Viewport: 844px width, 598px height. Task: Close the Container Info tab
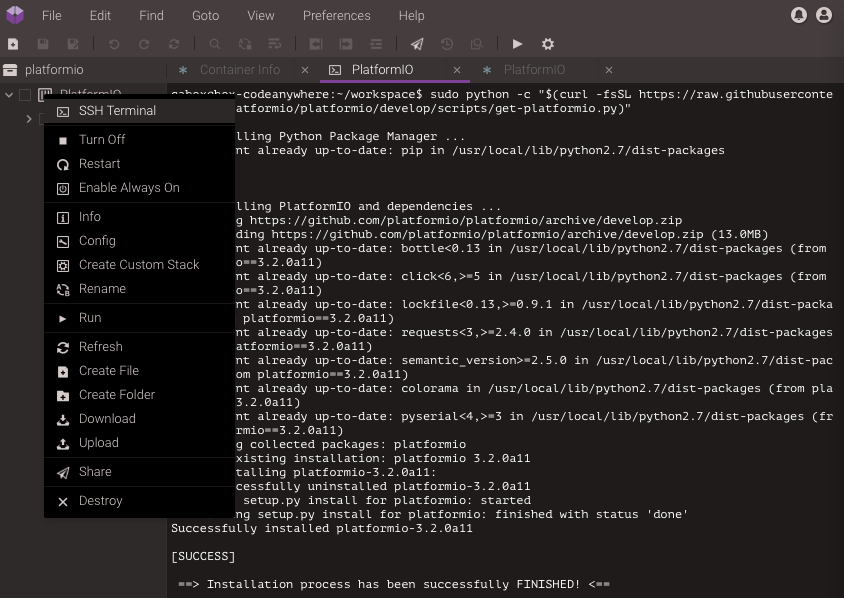[305, 70]
